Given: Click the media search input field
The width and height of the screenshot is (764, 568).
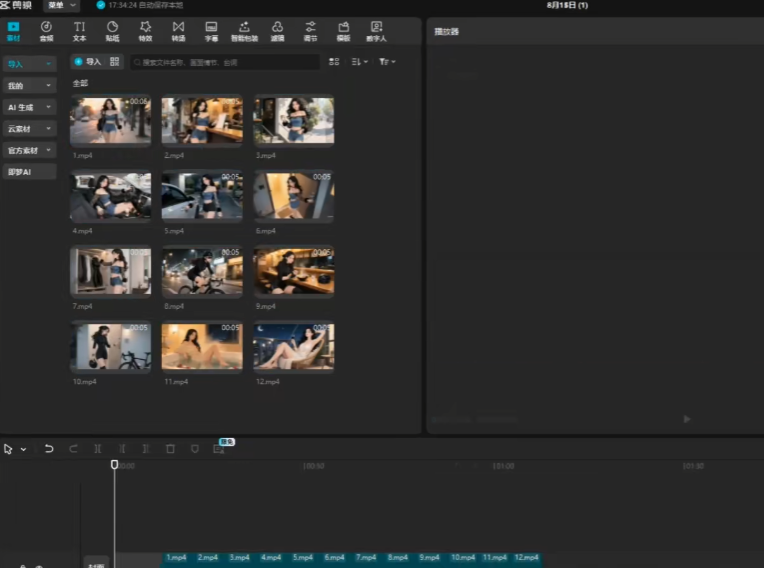Looking at the screenshot, I should (x=225, y=62).
